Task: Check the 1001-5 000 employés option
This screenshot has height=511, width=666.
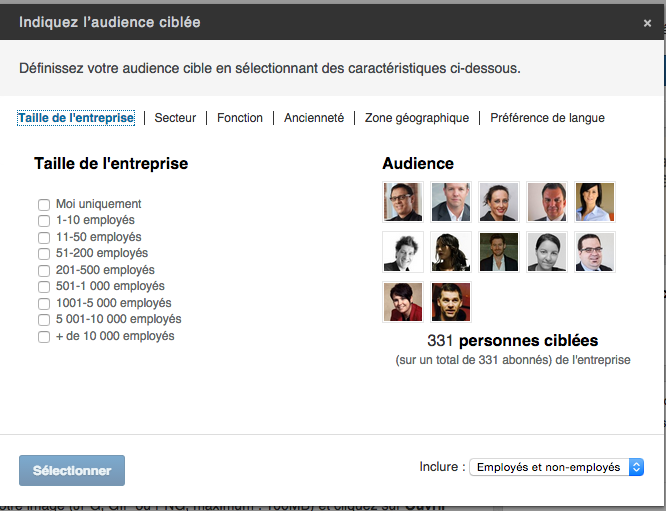Action: [44, 303]
